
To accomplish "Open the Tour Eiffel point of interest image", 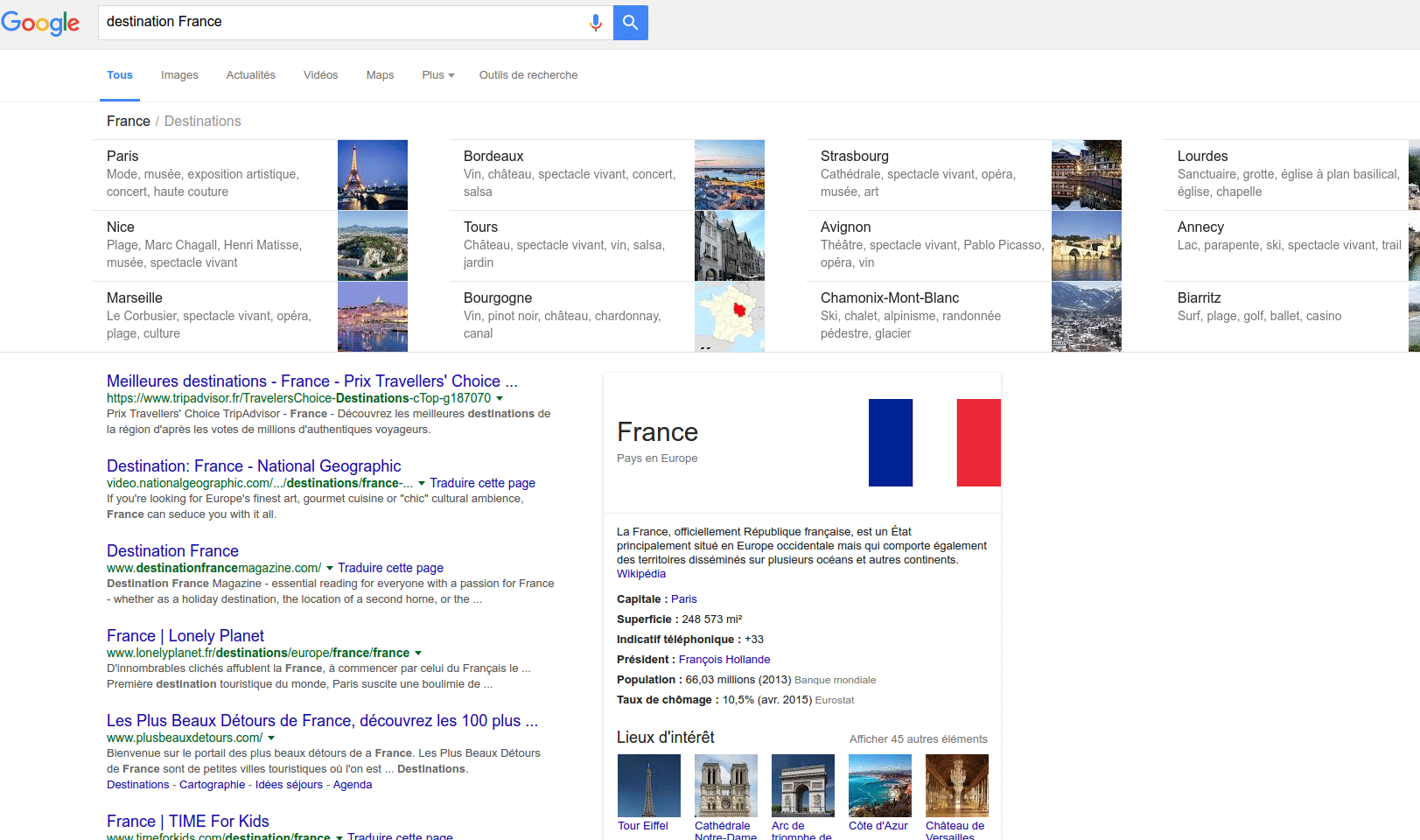I will (649, 786).
